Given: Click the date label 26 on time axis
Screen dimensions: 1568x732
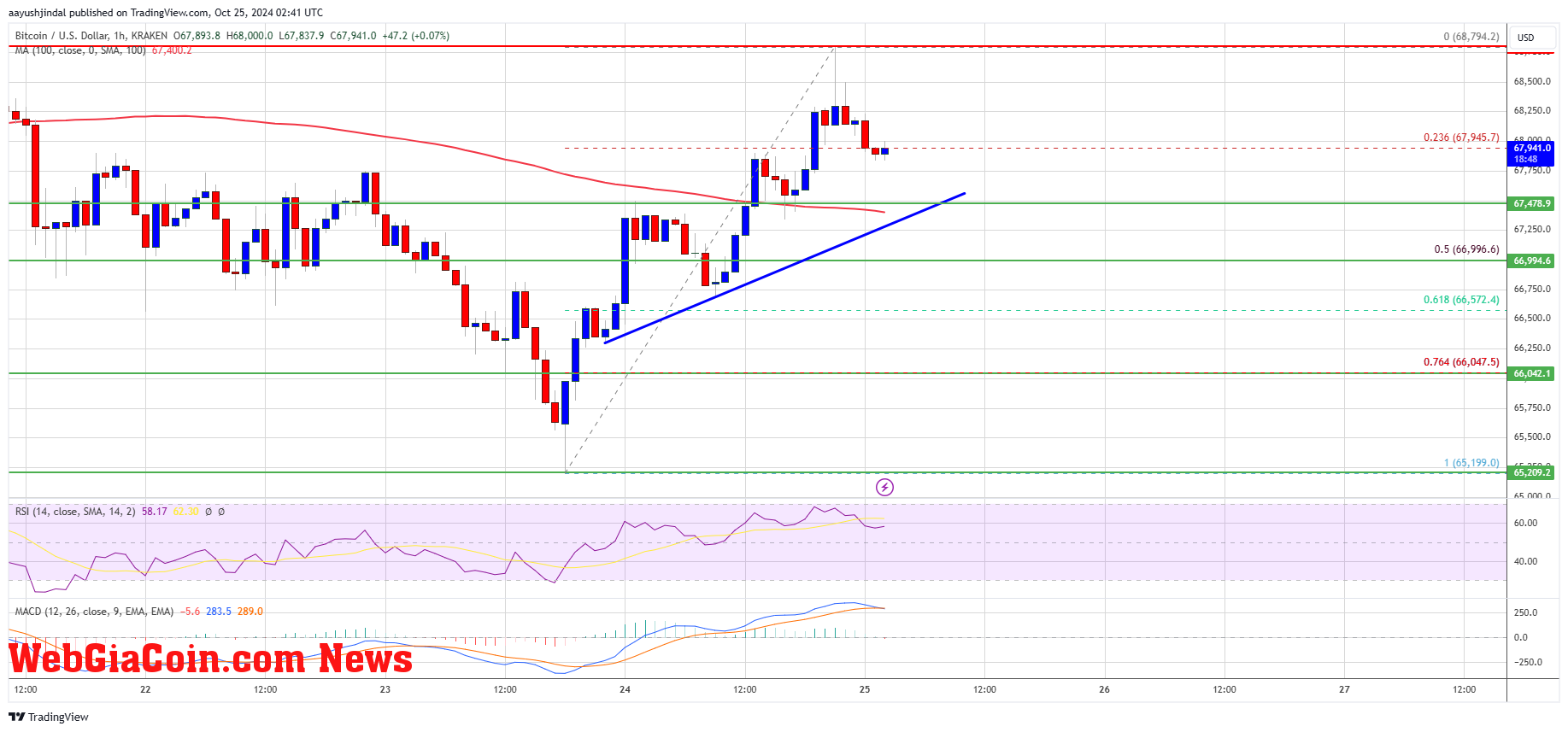Looking at the screenshot, I should pyautogui.click(x=1104, y=689).
